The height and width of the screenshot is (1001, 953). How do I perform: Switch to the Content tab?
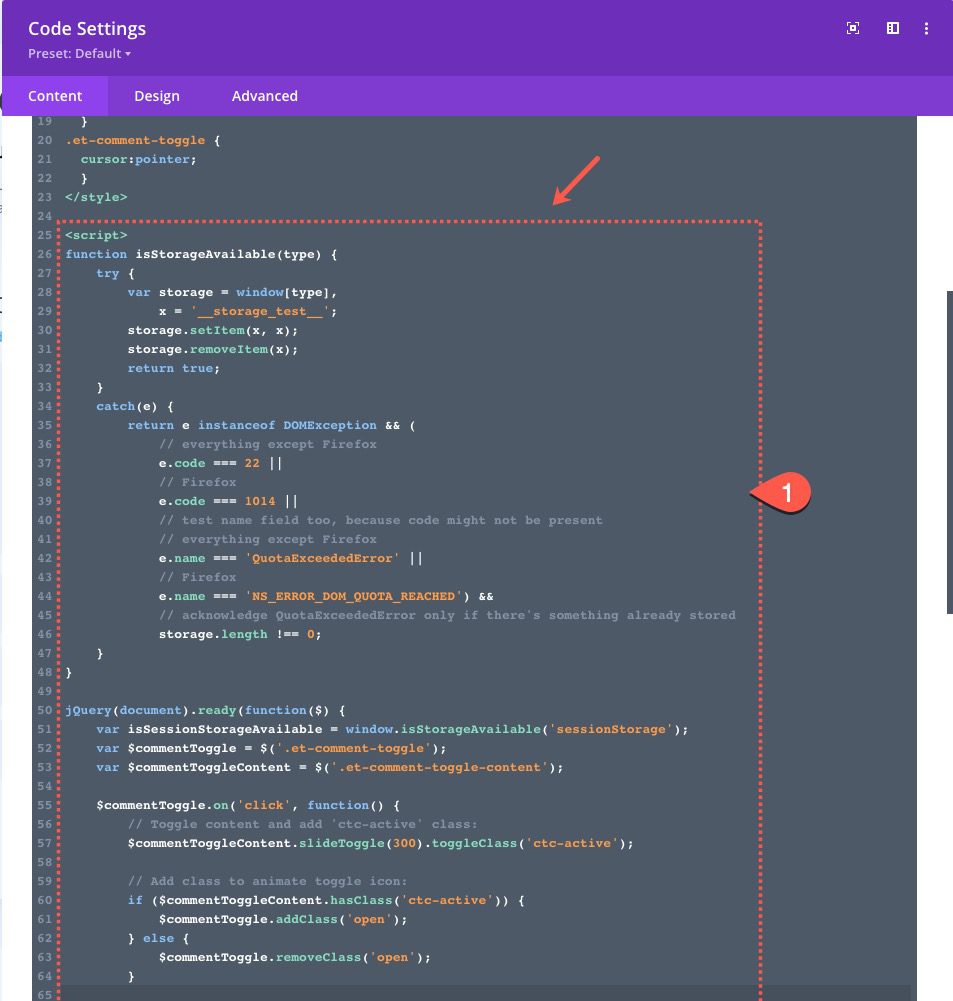pos(55,96)
